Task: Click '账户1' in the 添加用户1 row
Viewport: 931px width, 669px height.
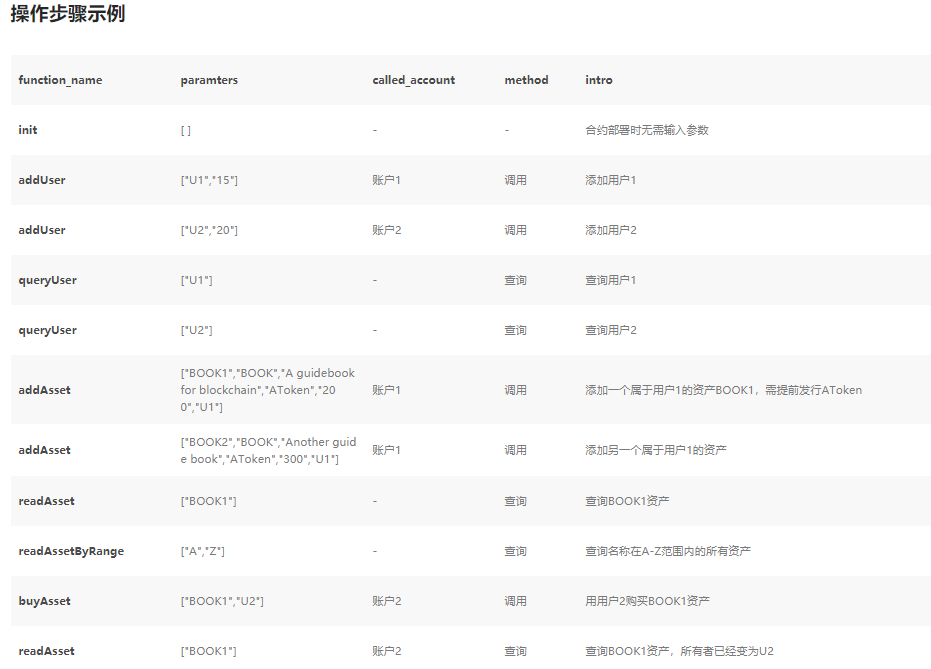Action: 387,180
